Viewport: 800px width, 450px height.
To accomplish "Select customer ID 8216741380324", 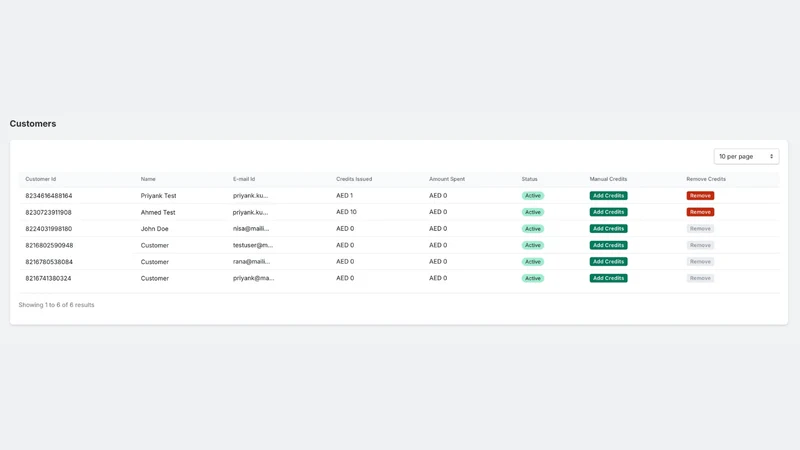I will click(48, 278).
